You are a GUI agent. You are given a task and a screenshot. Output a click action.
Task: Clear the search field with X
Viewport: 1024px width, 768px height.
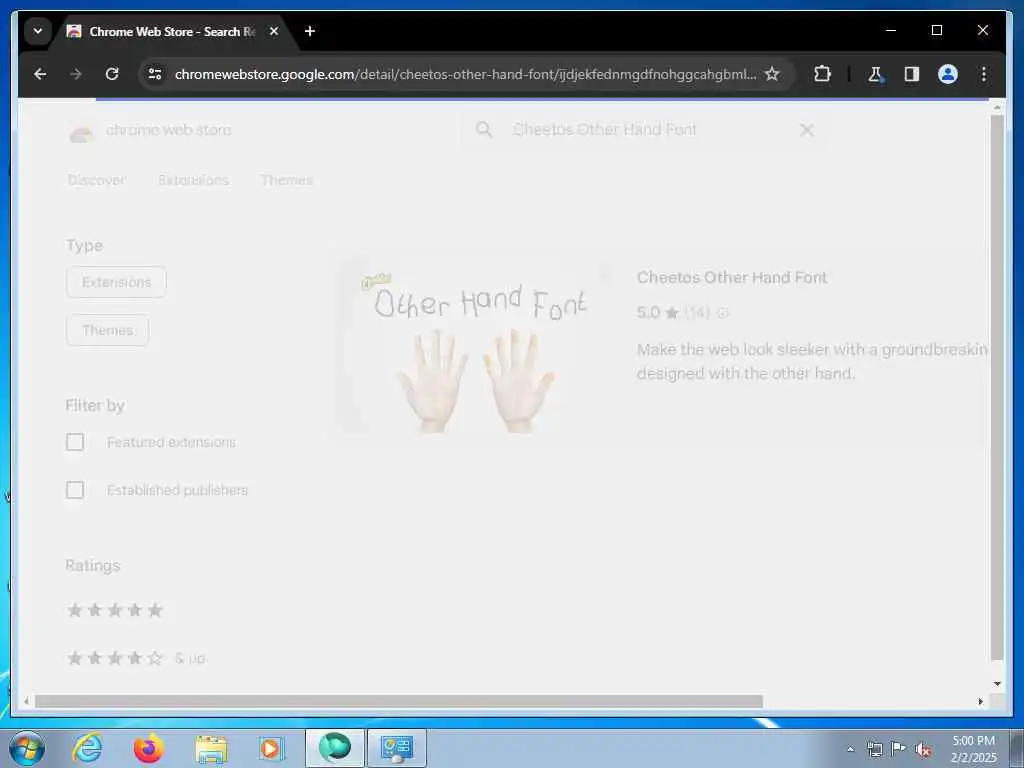click(x=807, y=130)
